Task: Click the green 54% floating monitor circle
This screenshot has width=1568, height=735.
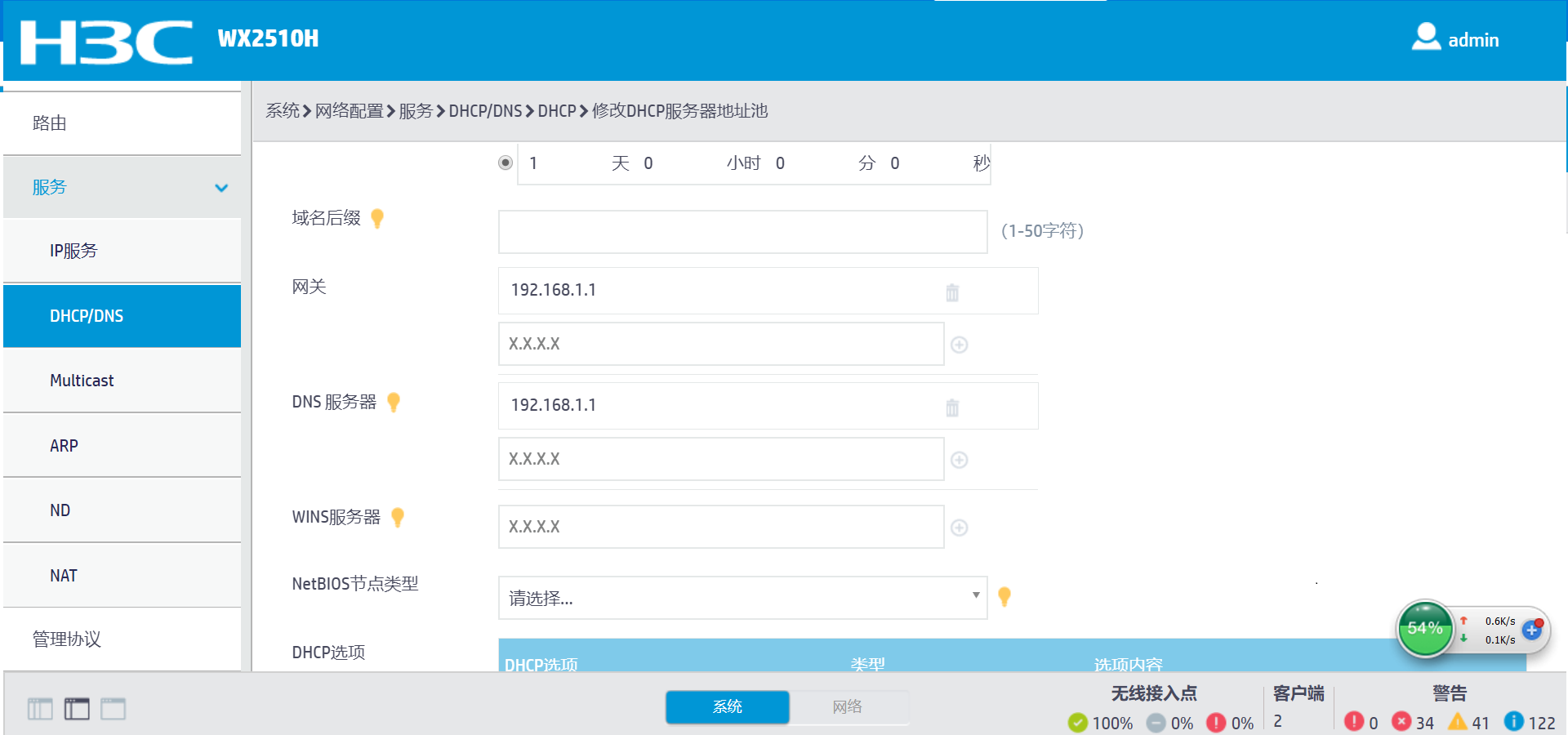Action: 1425,628
